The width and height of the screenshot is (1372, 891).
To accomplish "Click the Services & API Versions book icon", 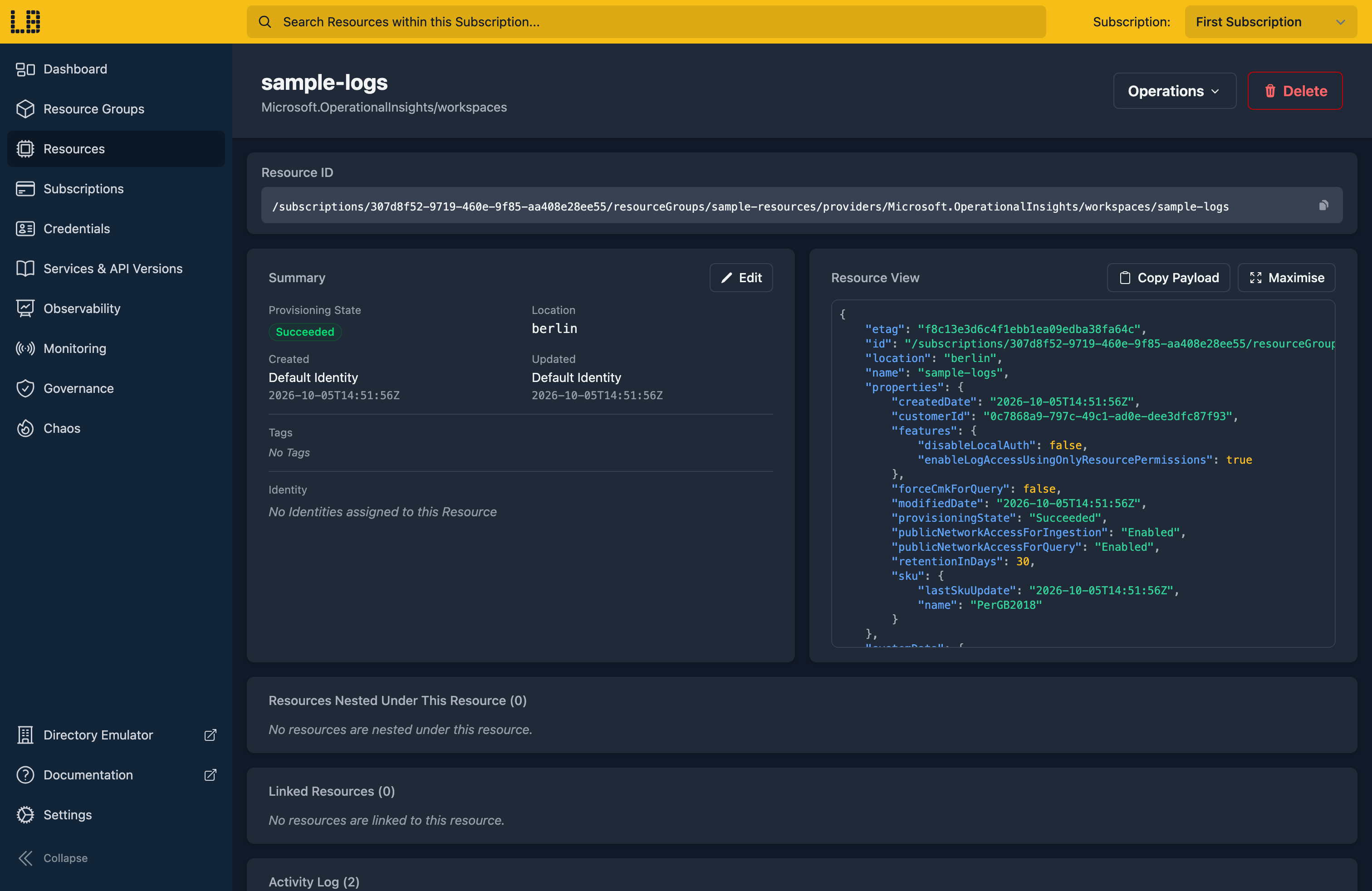I will pyautogui.click(x=25, y=269).
